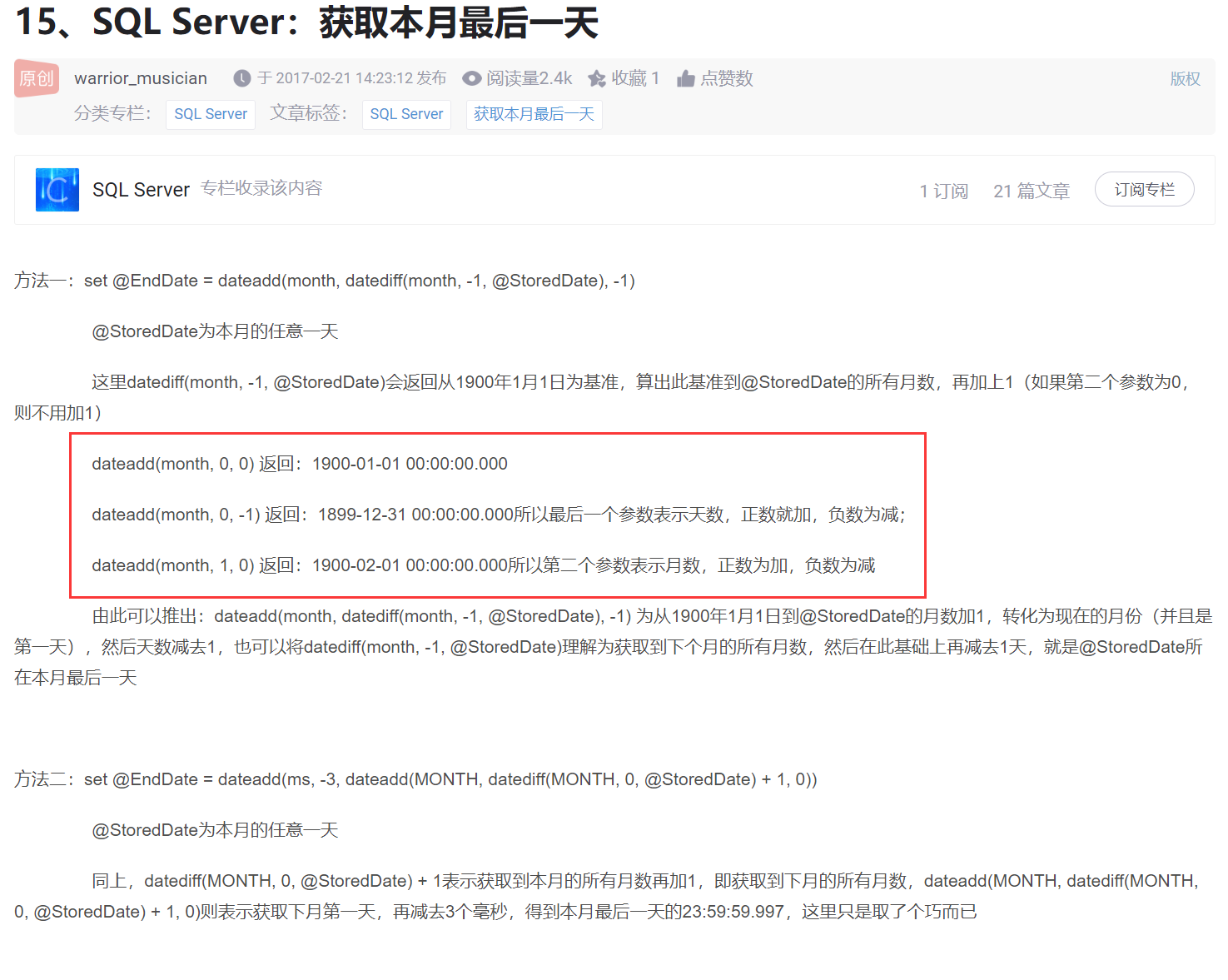The image size is (1228, 980).
Task: Click paragraph starting 同上，datediff(MONTH
Action: coord(606,896)
